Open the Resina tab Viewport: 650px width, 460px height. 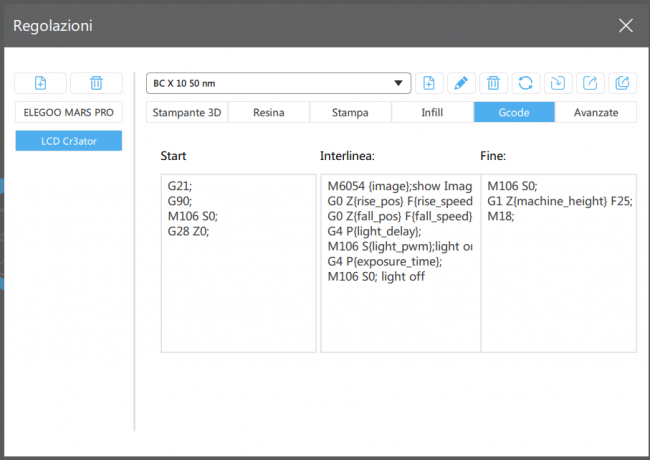268,112
